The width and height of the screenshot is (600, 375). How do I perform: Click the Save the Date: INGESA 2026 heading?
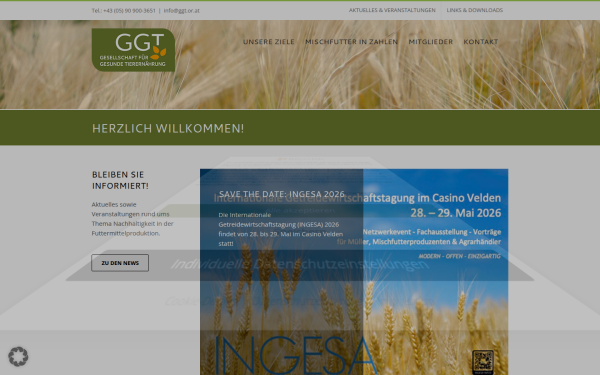(282, 194)
